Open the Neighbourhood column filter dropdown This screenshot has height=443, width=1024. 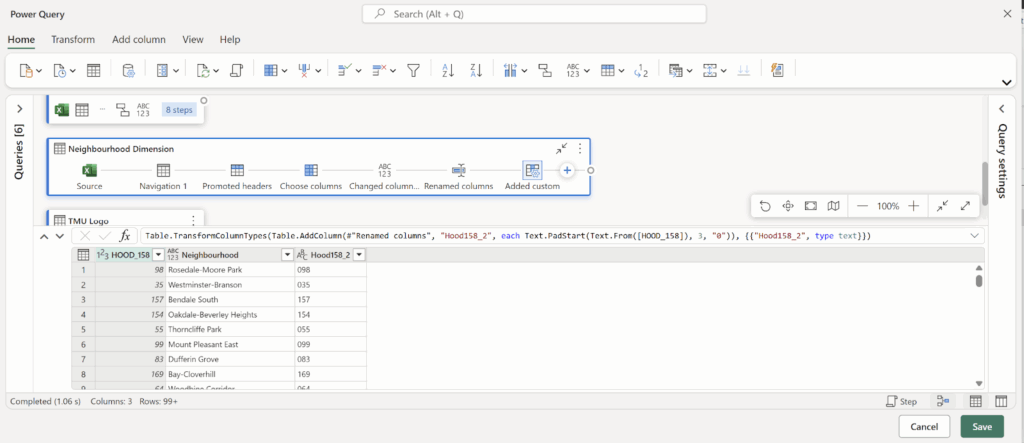pos(286,255)
